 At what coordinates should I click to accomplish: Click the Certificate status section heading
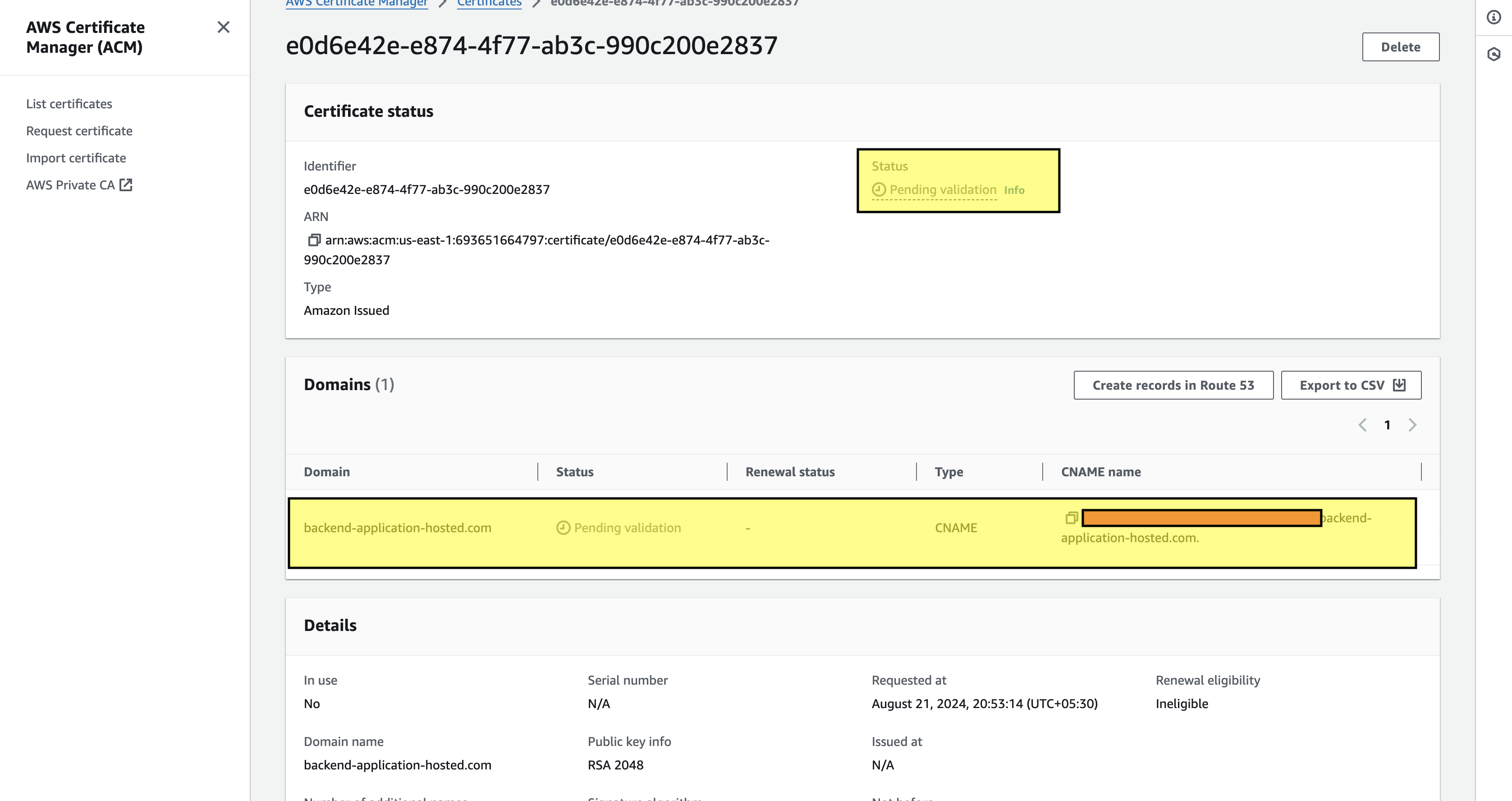pos(368,111)
